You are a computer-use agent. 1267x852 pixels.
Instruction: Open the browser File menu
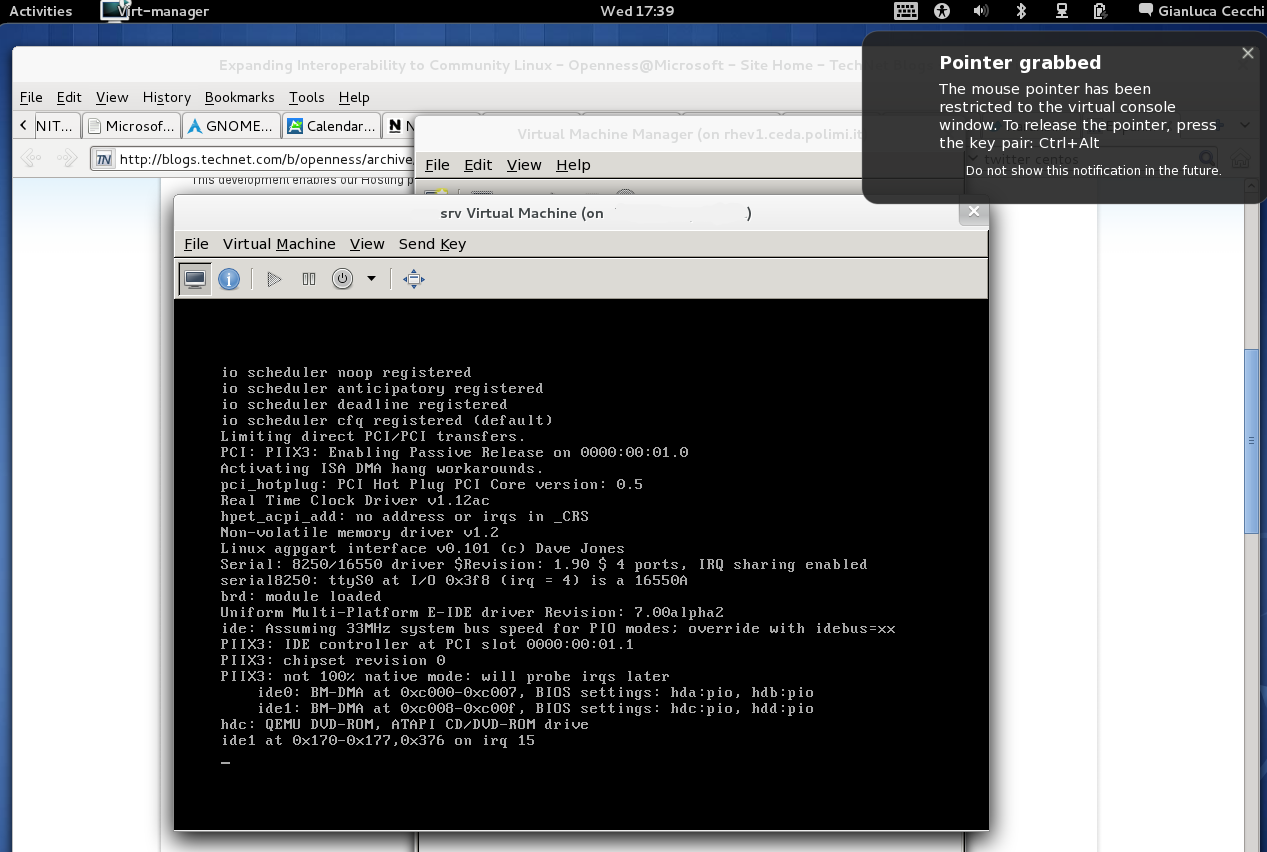(31, 97)
